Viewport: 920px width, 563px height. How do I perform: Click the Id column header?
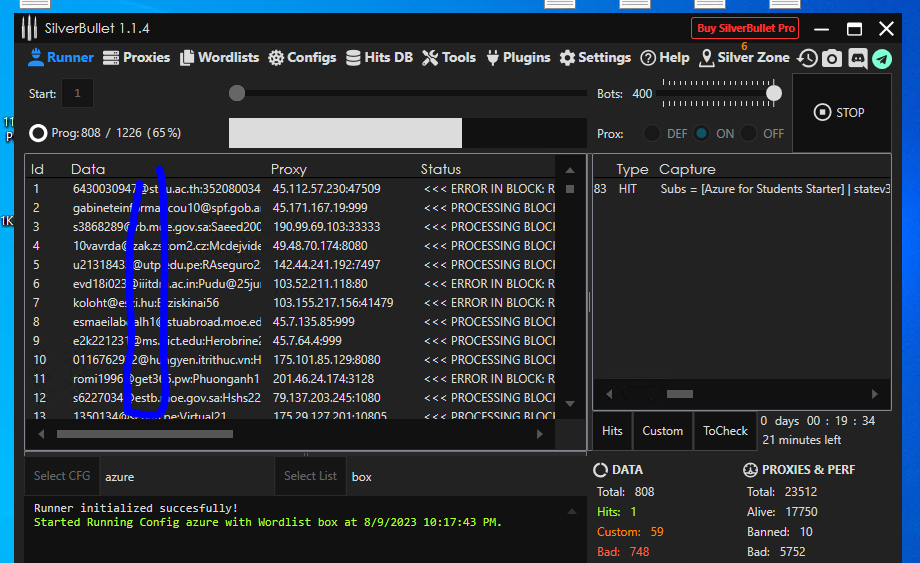pos(38,169)
